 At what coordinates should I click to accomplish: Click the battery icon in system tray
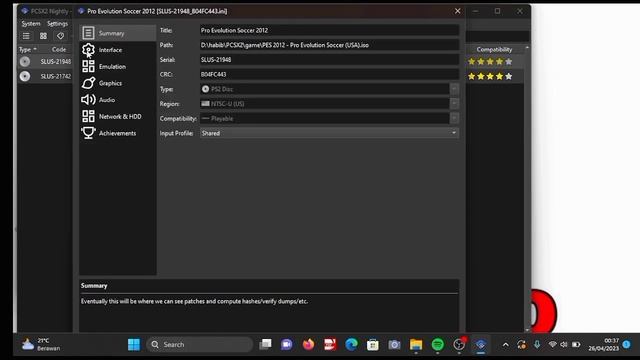click(576, 344)
